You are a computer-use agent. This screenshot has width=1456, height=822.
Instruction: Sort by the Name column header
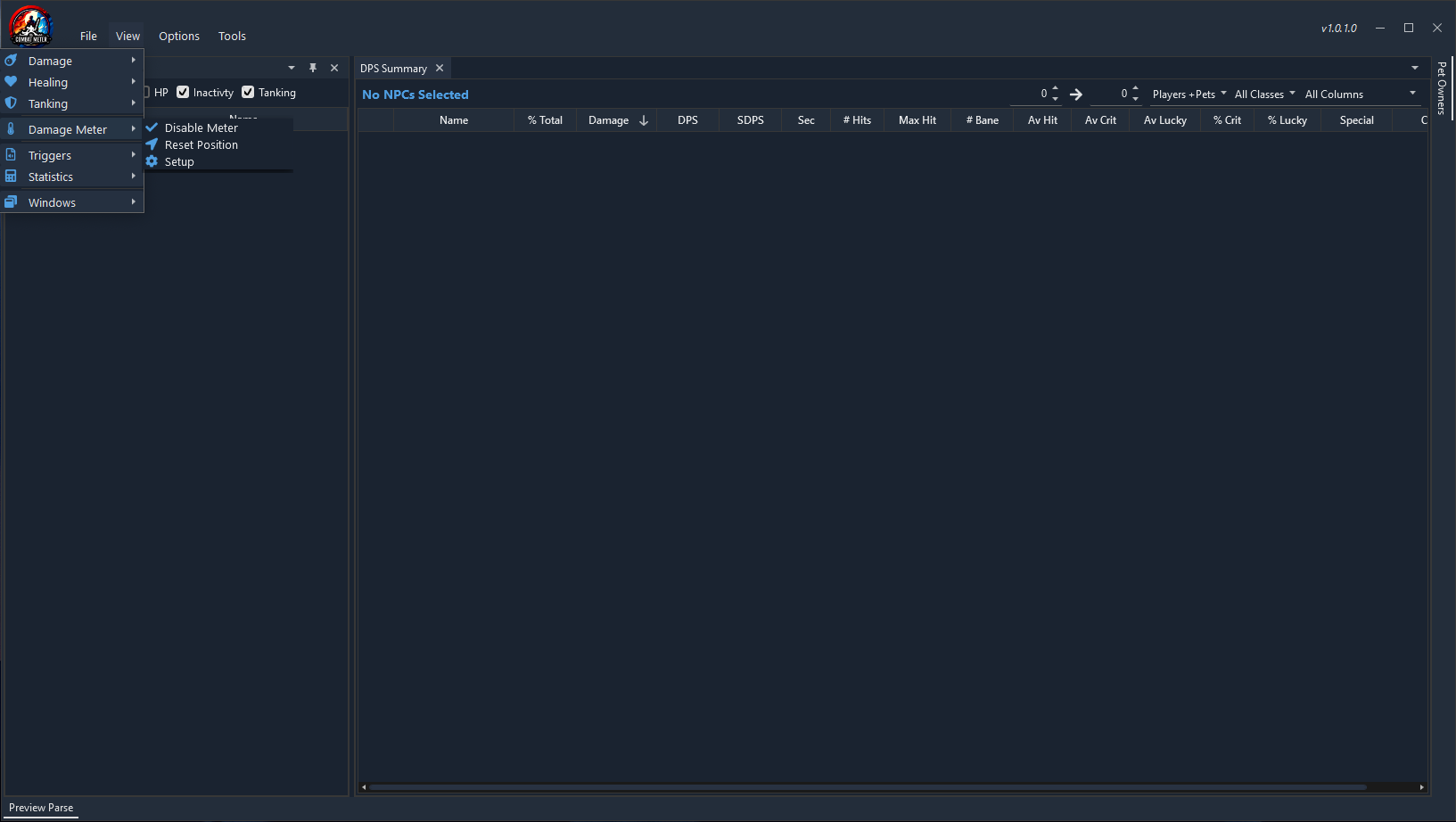454,120
